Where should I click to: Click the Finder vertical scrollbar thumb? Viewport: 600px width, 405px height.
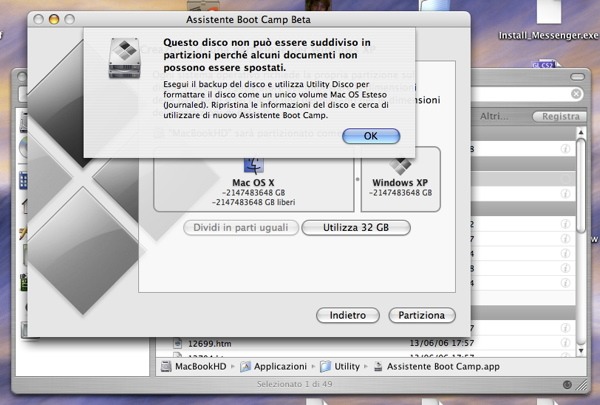click(581, 186)
